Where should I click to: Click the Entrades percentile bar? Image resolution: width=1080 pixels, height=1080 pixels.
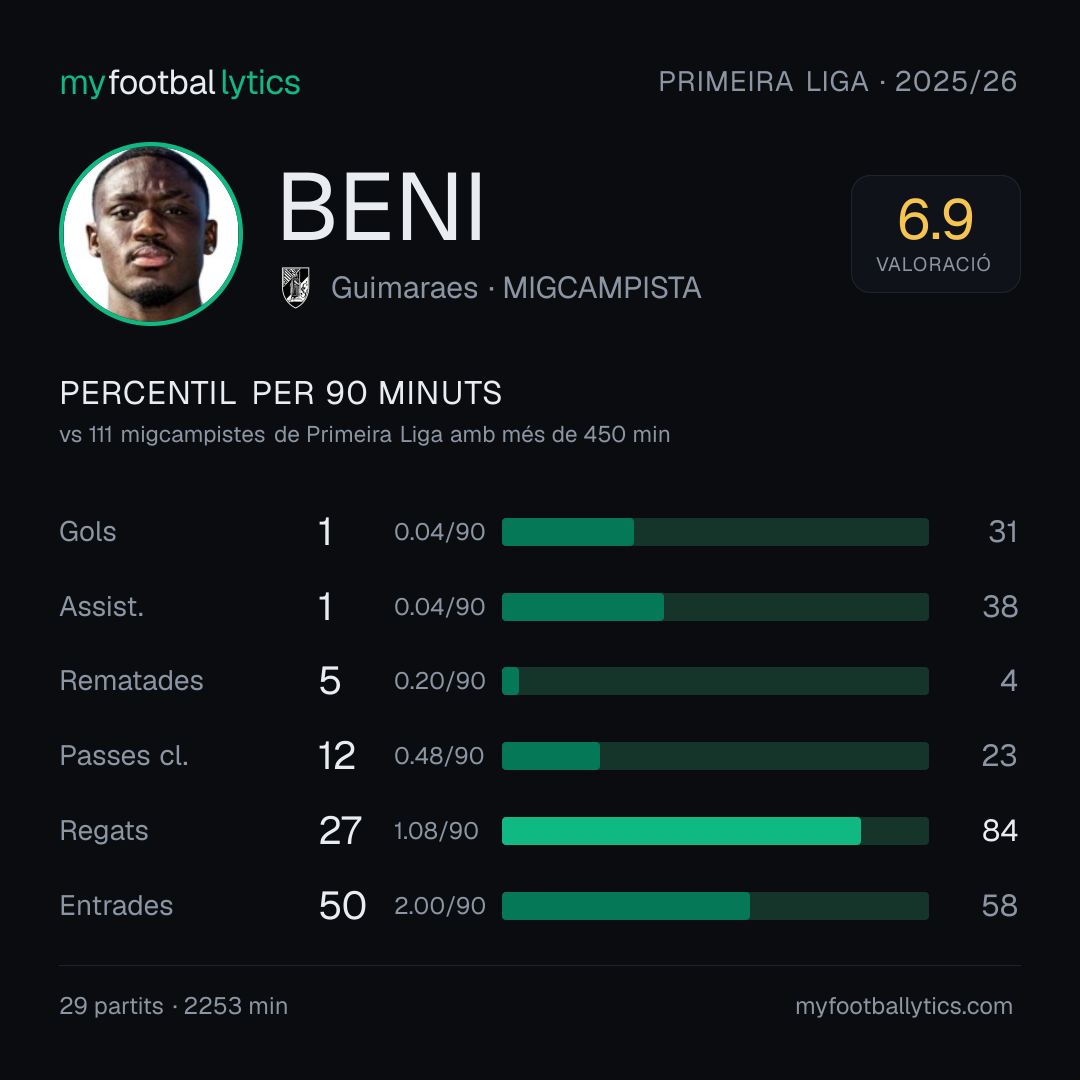715,906
